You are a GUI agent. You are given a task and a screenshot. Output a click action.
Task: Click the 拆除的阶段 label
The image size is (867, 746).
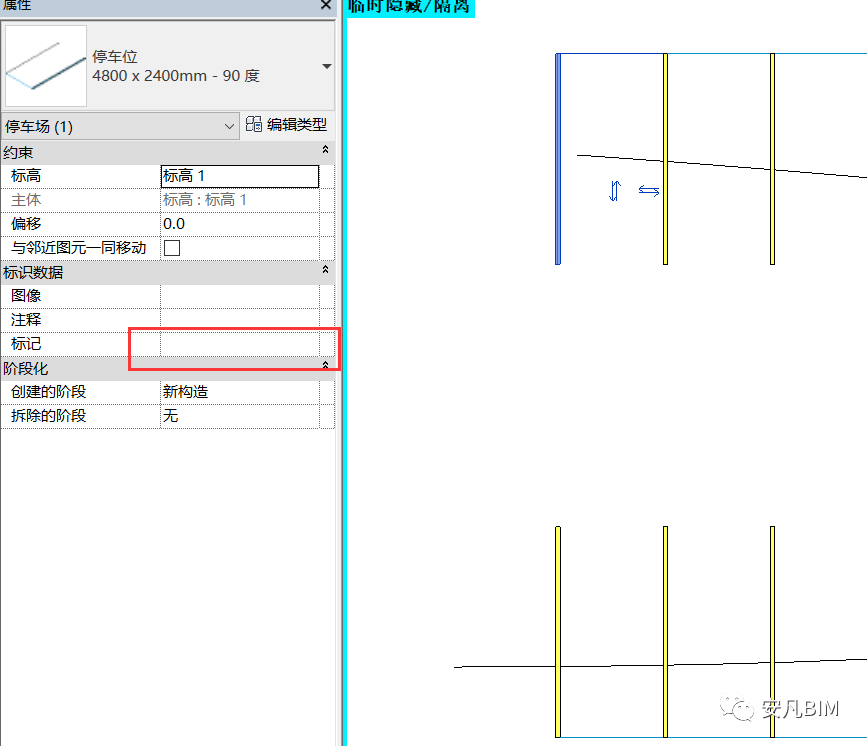[49, 416]
